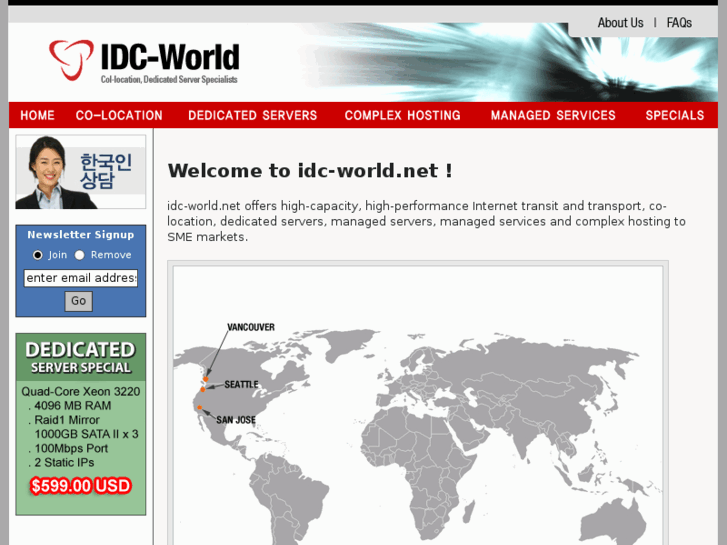Focus the newsletter email address field
This screenshot has width=727, height=545.
[x=81, y=278]
